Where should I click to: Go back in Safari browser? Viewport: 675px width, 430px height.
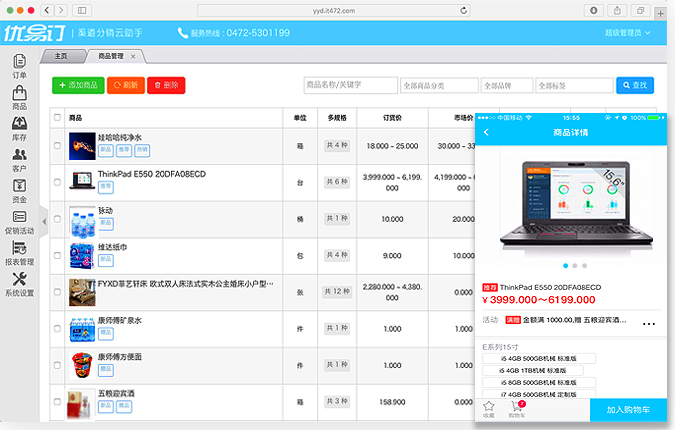pyautogui.click(x=47, y=10)
